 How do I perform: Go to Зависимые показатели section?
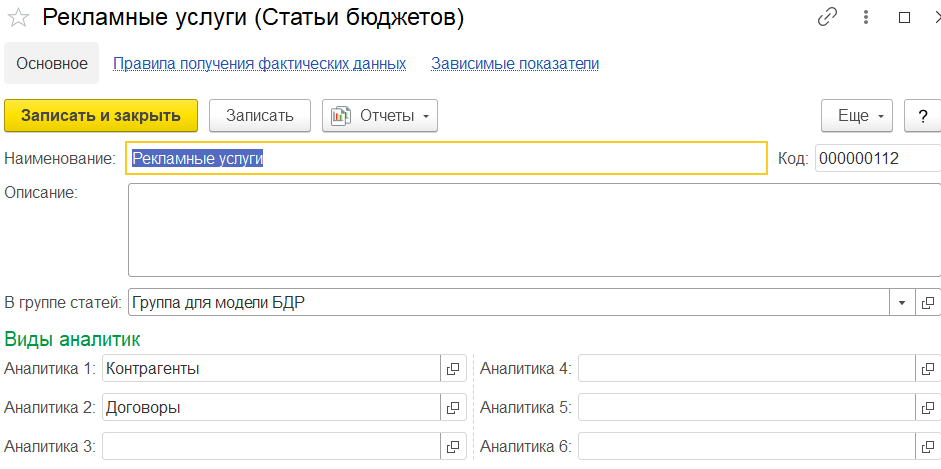515,64
